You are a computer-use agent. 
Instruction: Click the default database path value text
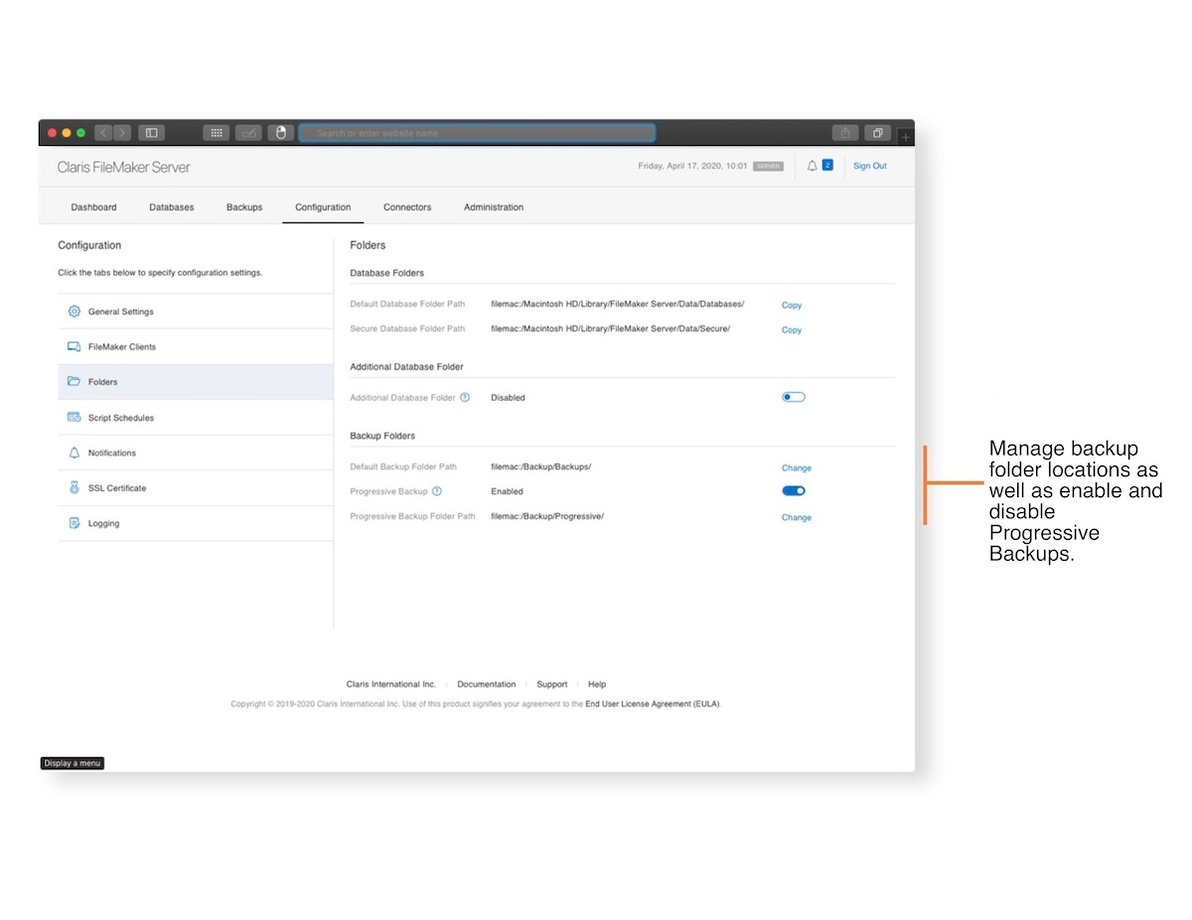pyautogui.click(x=617, y=304)
